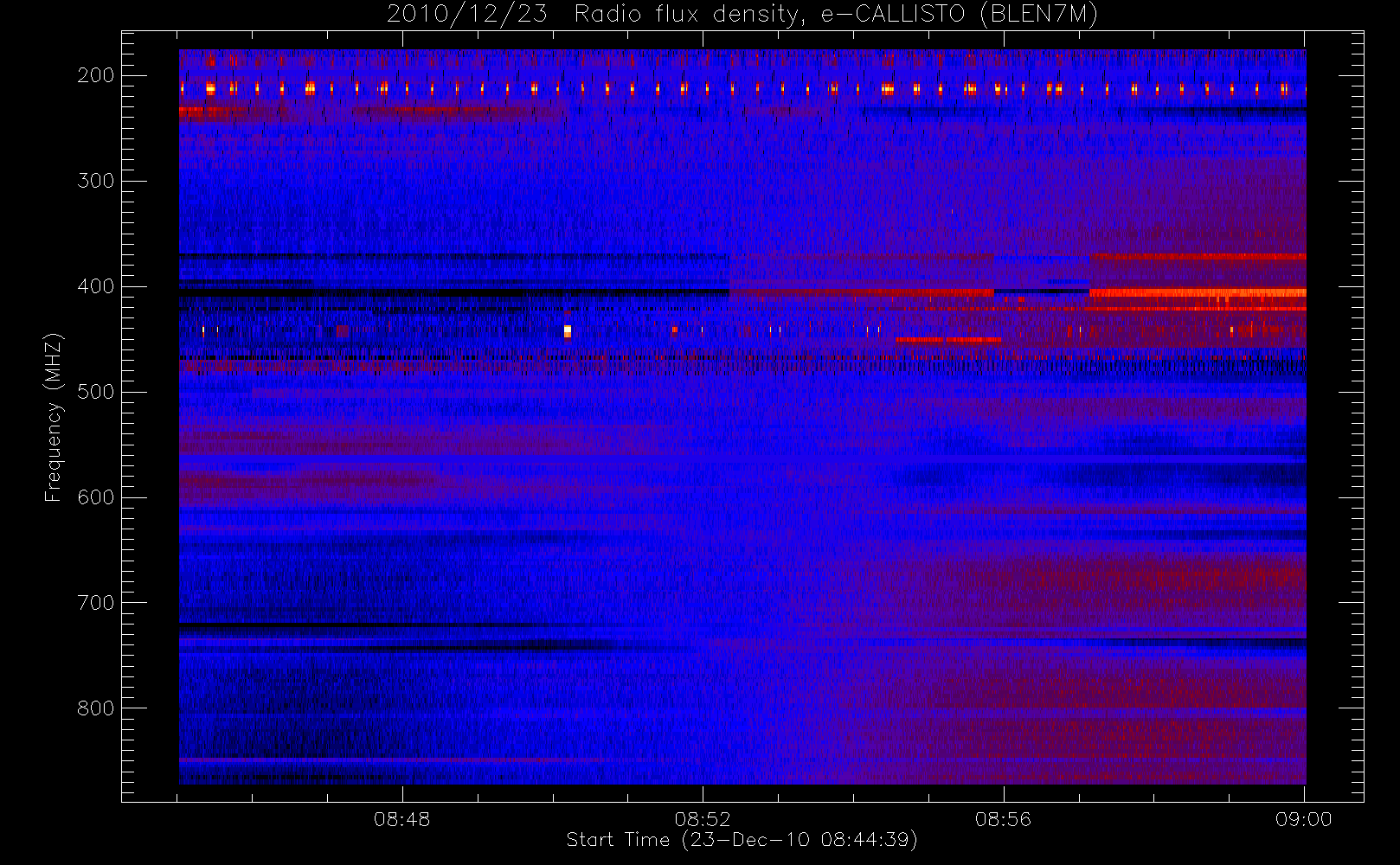Image resolution: width=1400 pixels, height=865 pixels.
Task: Click the bright white spot near 445 MHz
Action: (568, 330)
